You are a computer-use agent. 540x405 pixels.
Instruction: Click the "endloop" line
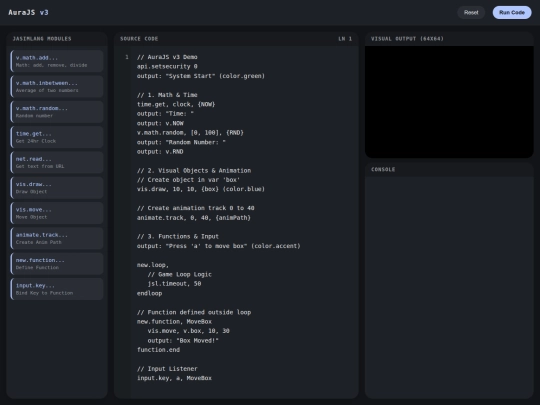(149, 293)
